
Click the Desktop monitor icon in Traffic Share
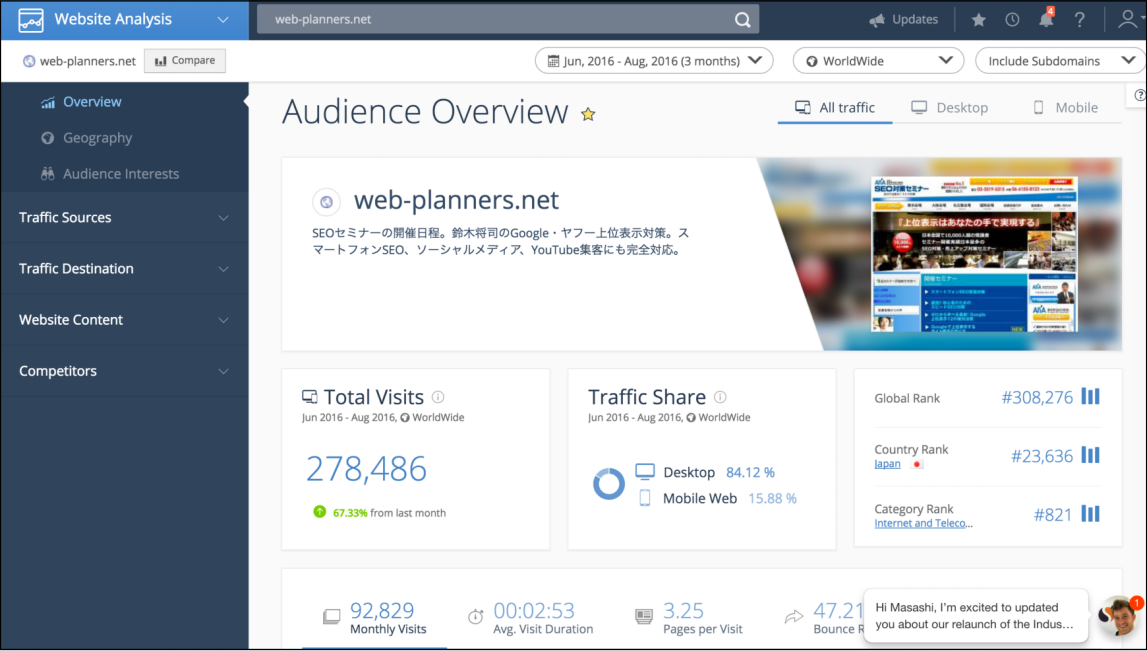pos(644,472)
